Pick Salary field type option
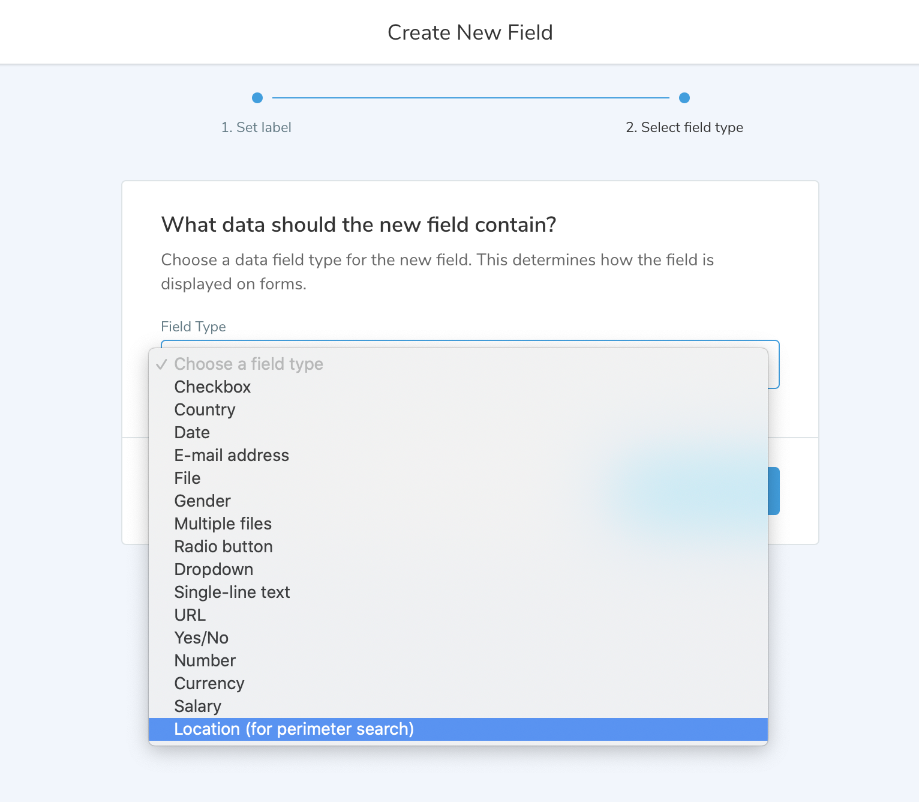This screenshot has height=802, width=919. (x=197, y=706)
